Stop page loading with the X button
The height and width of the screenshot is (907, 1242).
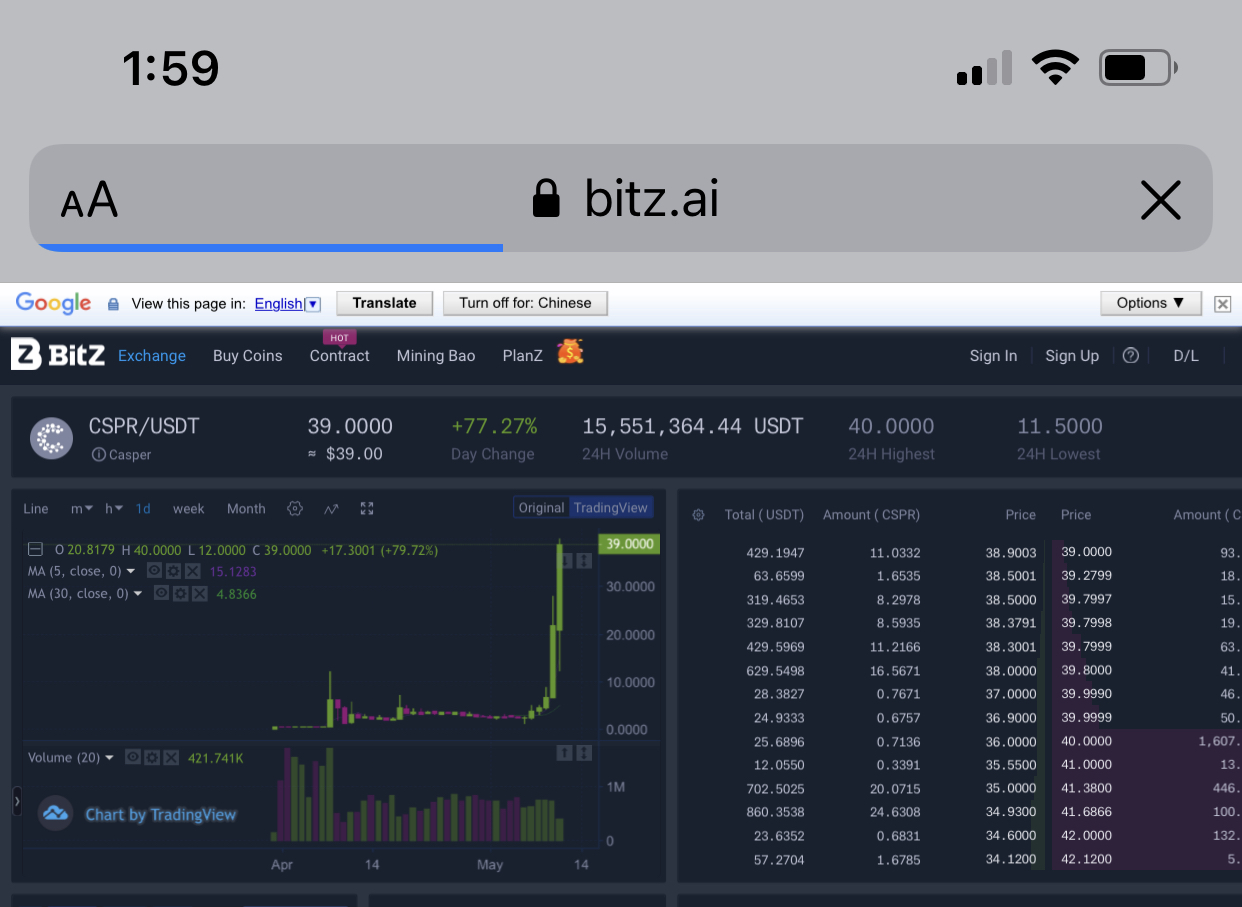click(x=1160, y=200)
